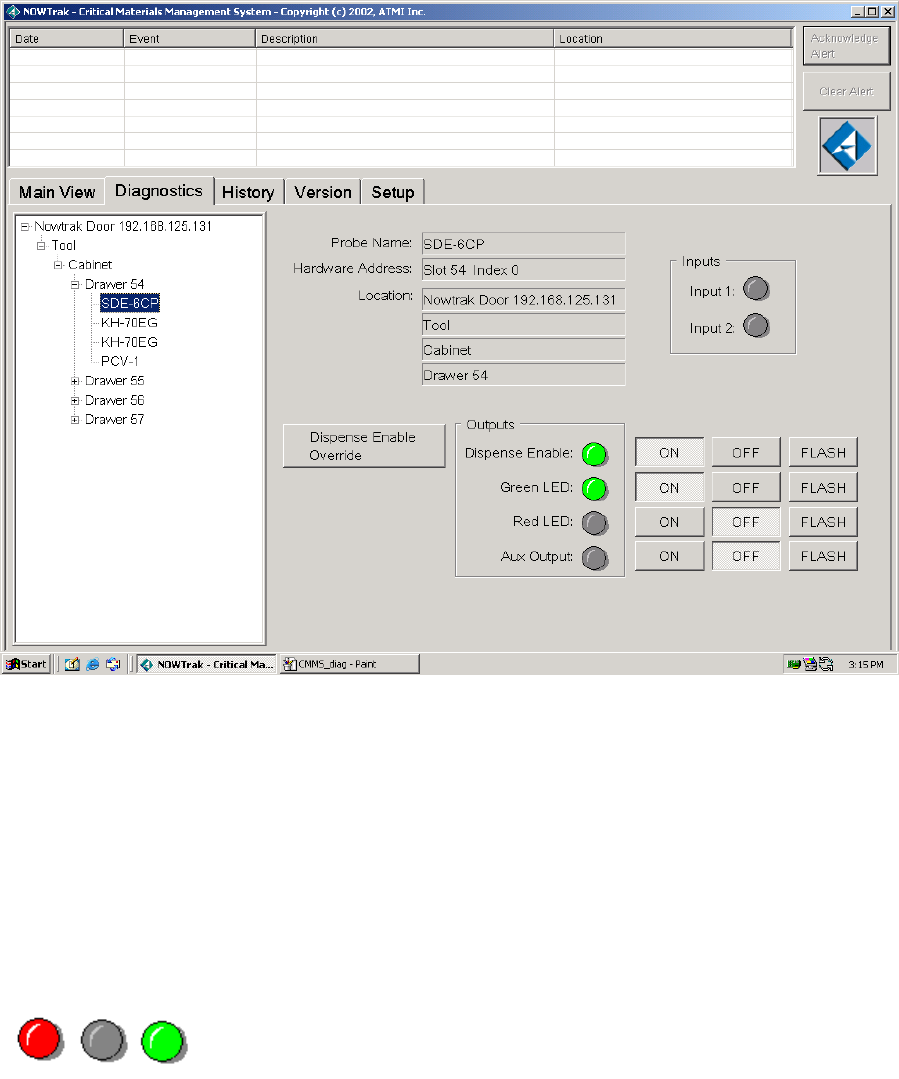Collapse the Cabinet tree node
The width and height of the screenshot is (899, 1079).
(59, 264)
